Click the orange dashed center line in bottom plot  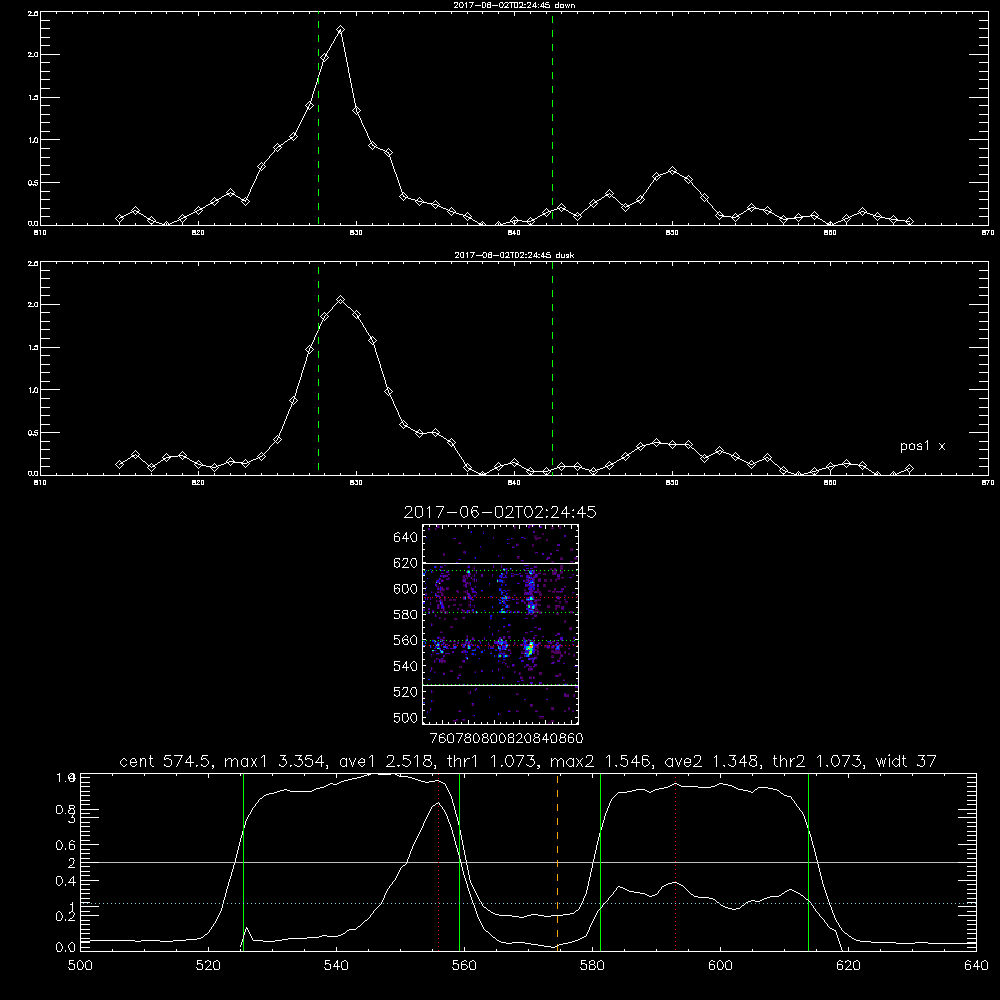pyautogui.click(x=557, y=861)
